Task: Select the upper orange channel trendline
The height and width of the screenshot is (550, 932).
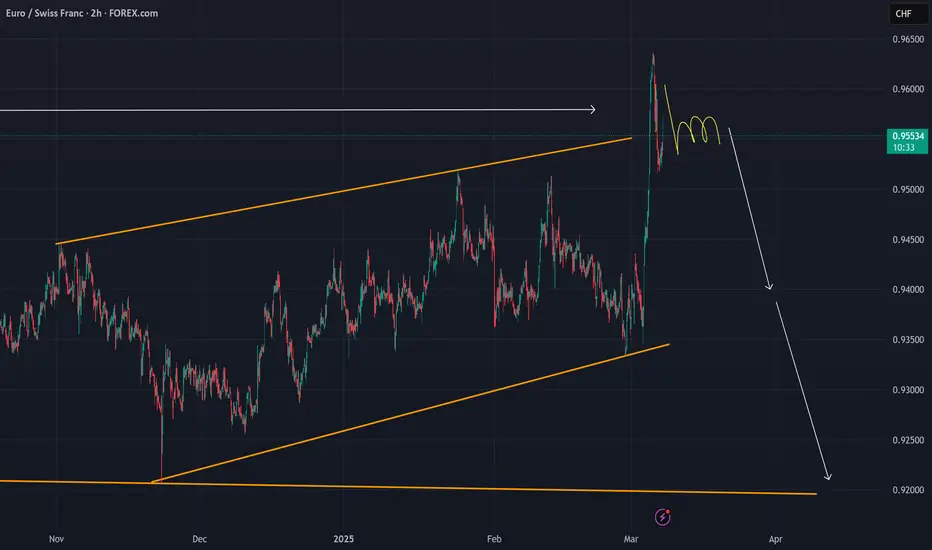Action: pyautogui.click(x=344, y=191)
